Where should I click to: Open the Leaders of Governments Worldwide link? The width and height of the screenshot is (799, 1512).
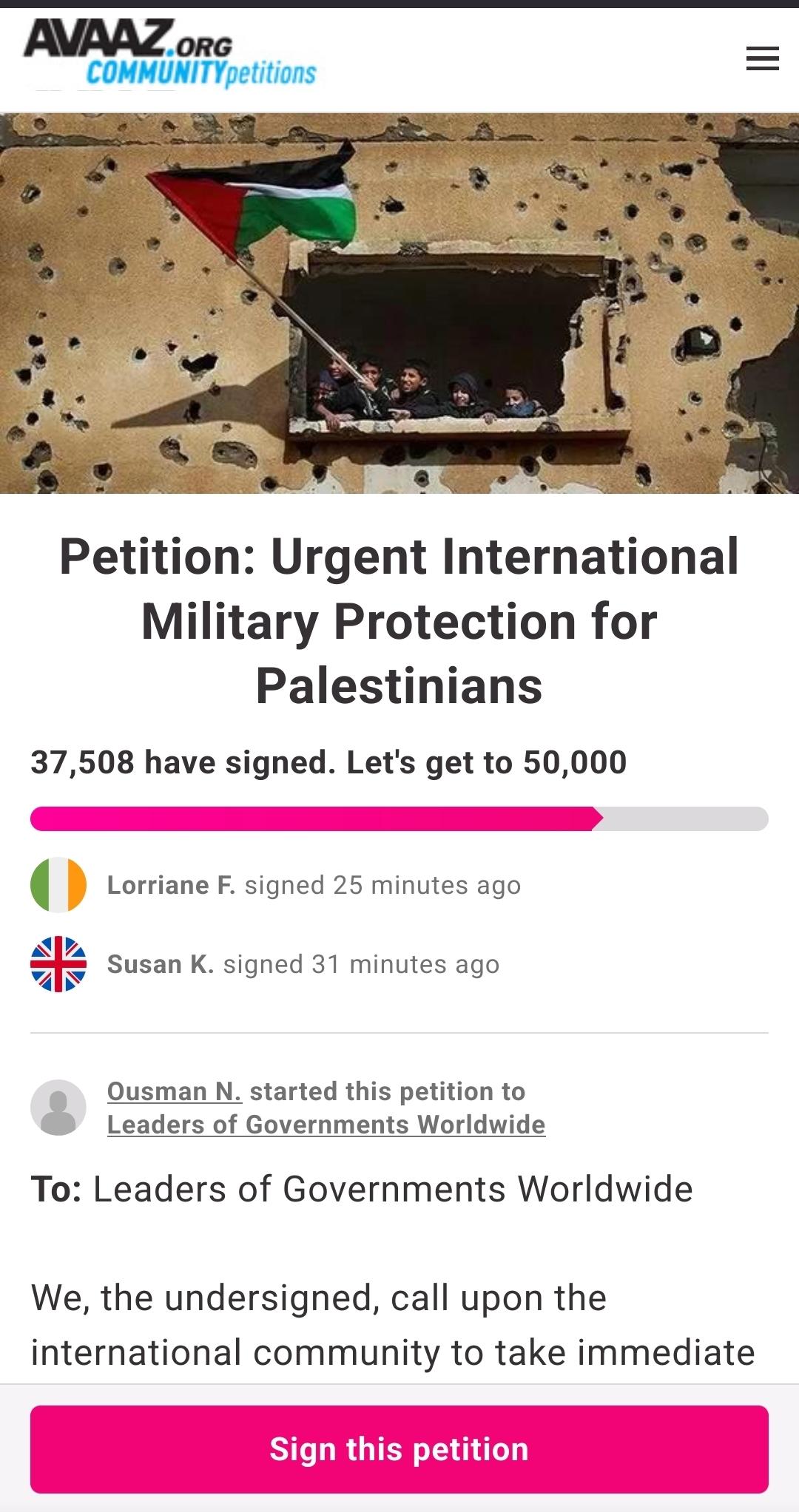click(x=326, y=1125)
